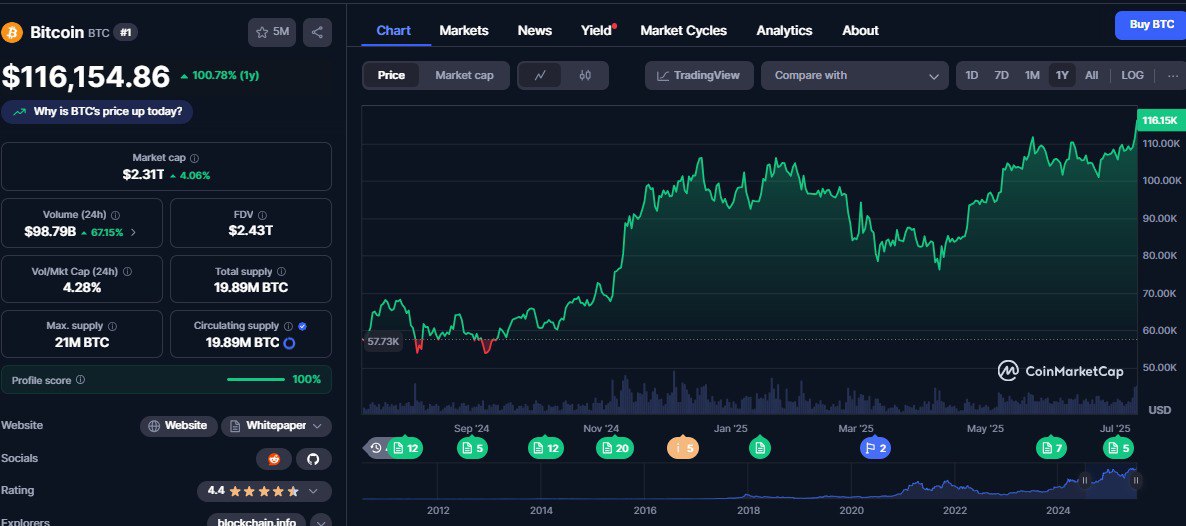Open the chart more options ellipsis

pyautogui.click(x=1173, y=75)
